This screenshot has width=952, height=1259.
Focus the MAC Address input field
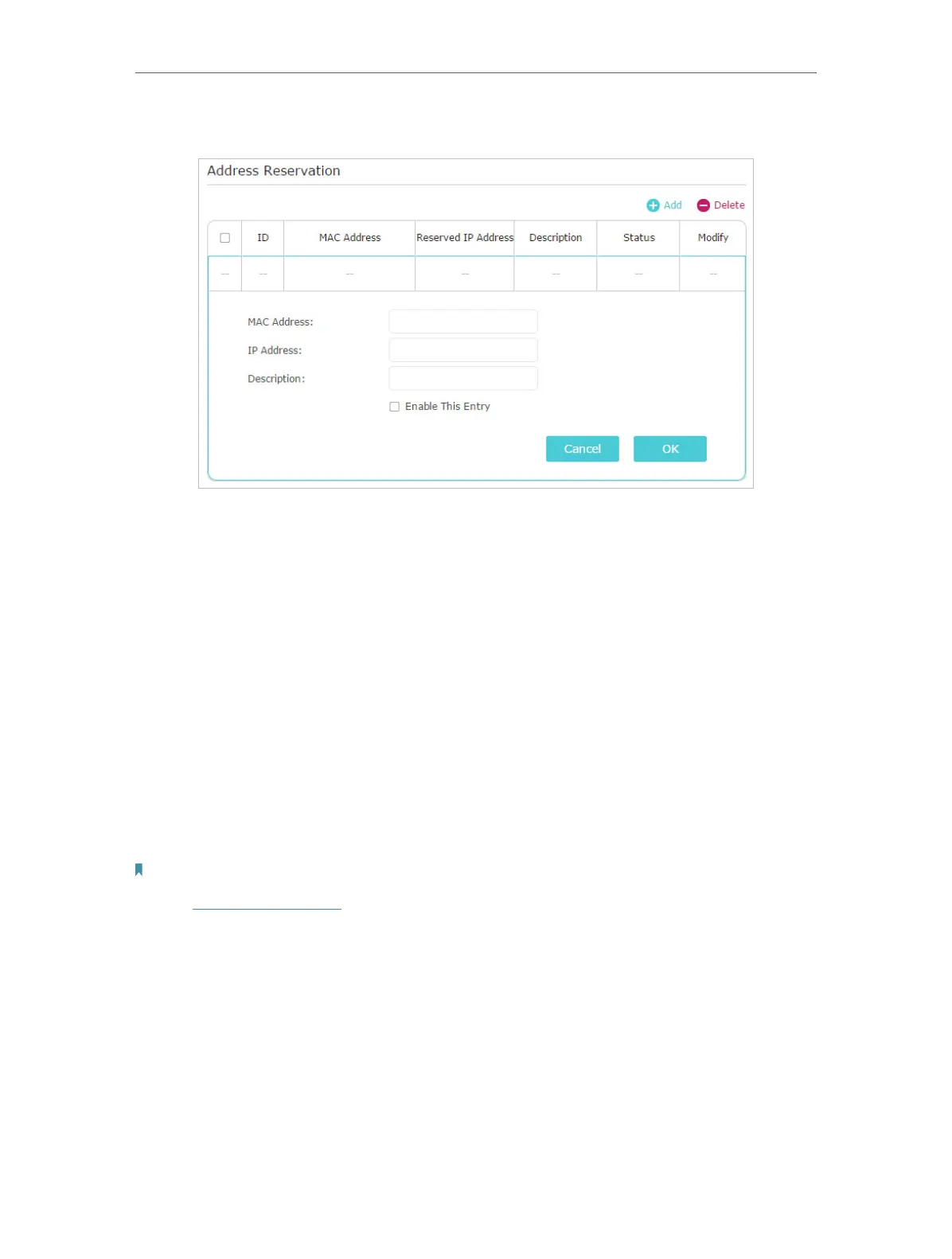coord(463,322)
